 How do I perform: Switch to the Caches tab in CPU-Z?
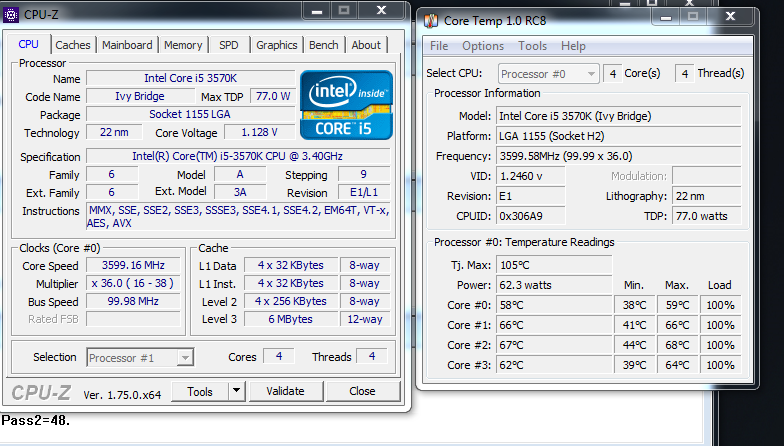[x=73, y=45]
